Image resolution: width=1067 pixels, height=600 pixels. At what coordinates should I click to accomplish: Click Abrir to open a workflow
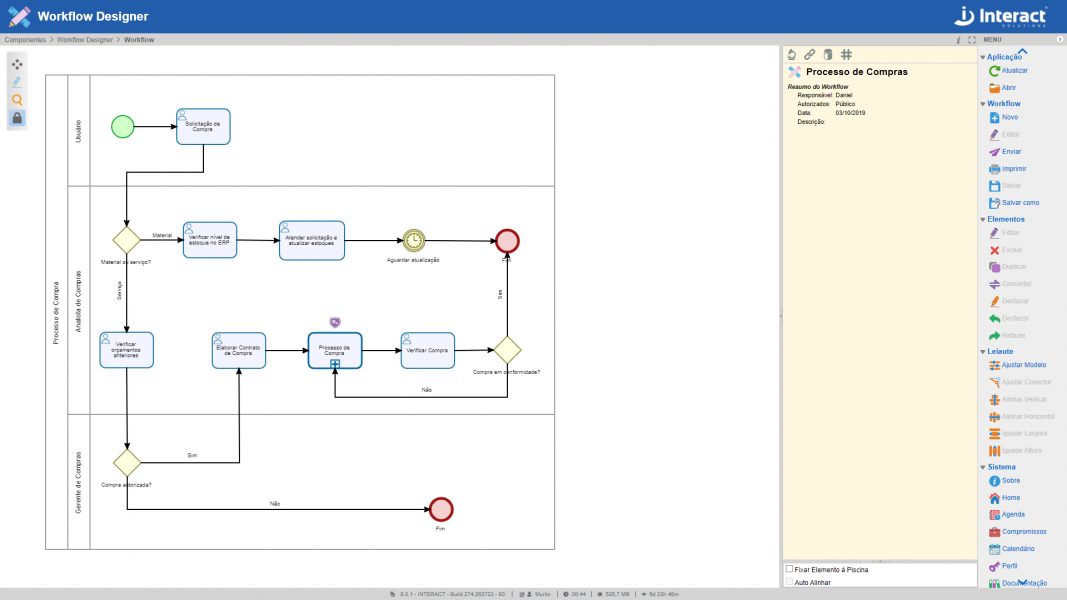point(1002,88)
